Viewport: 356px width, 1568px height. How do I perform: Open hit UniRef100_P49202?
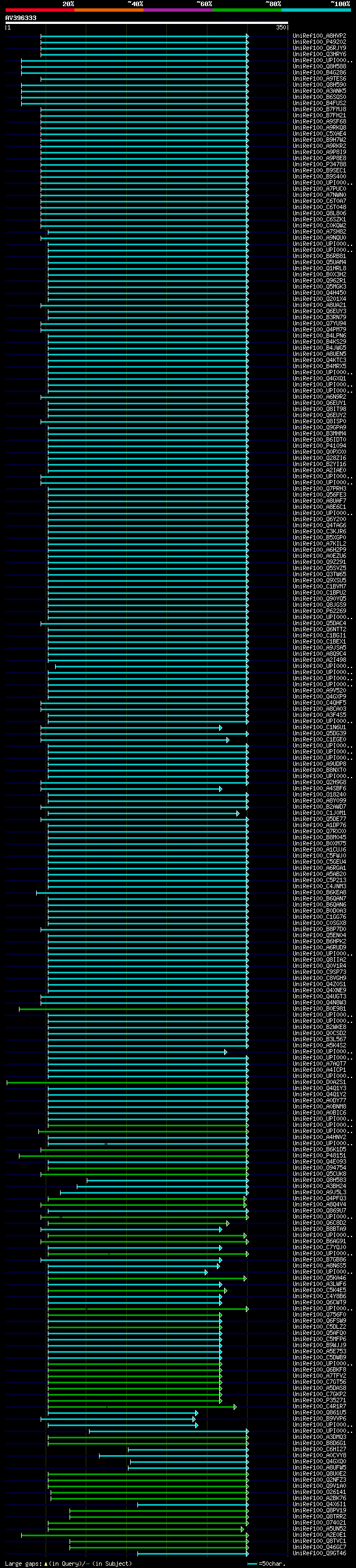click(x=319, y=42)
